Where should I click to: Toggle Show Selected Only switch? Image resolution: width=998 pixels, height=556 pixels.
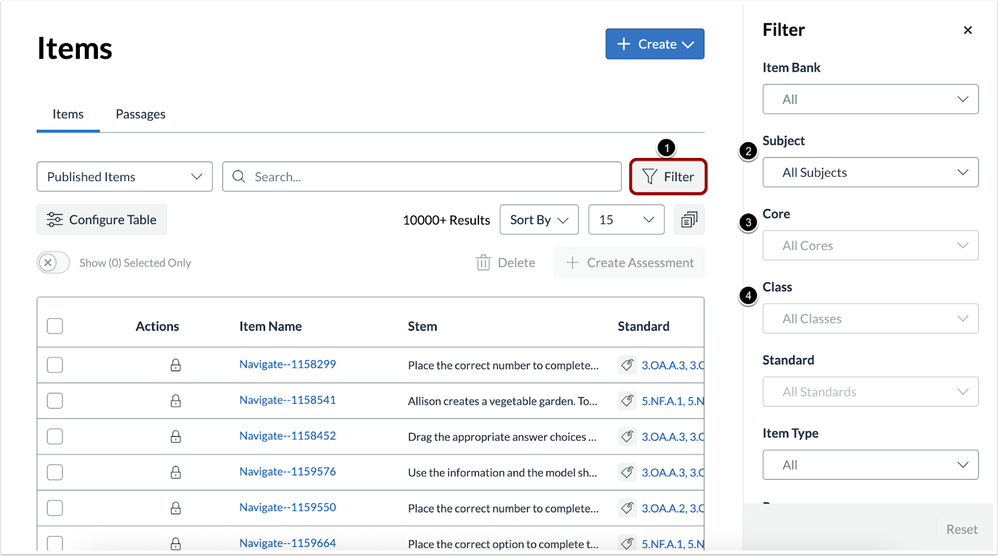pos(54,263)
